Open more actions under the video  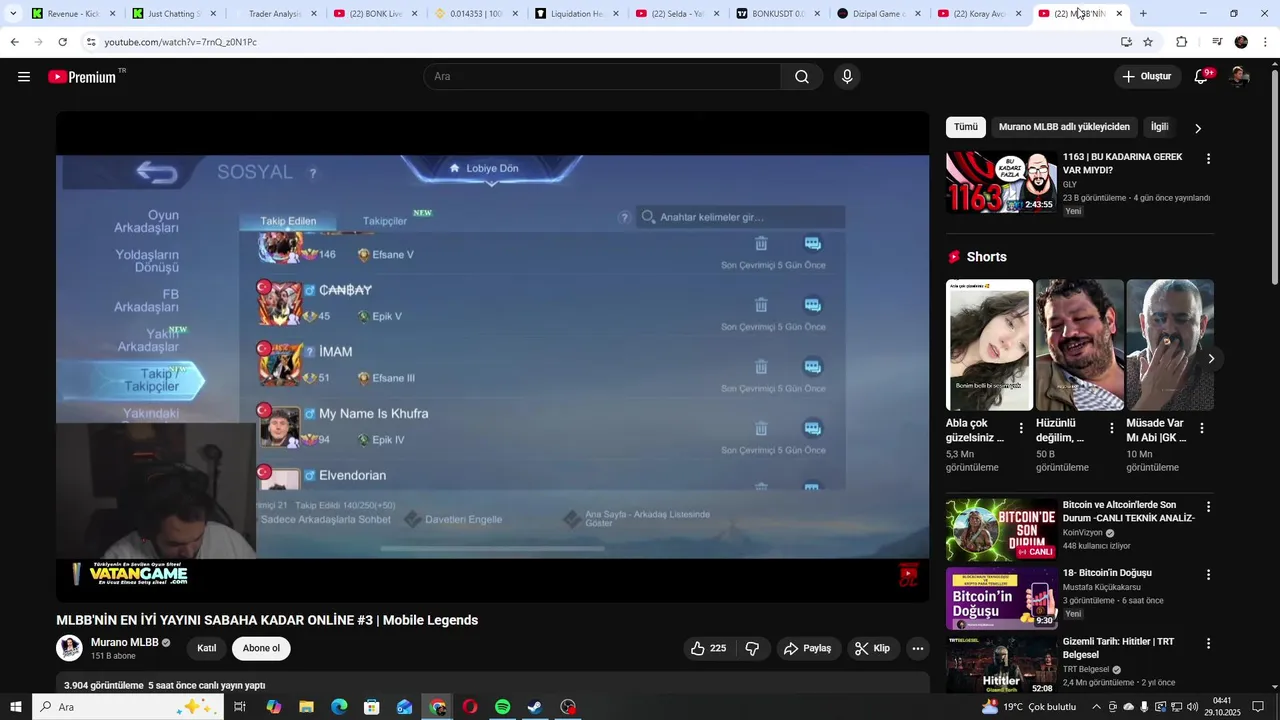point(918,648)
